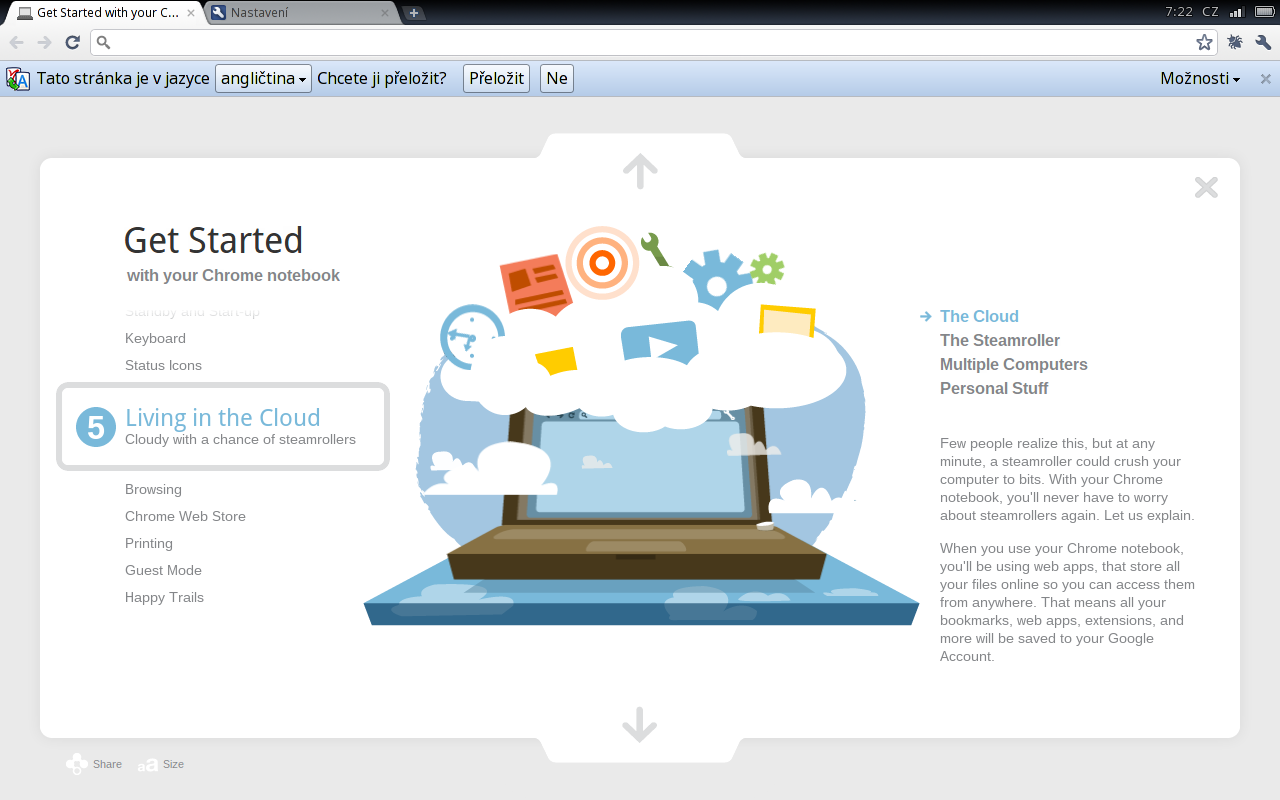1280x800 pixels.
Task: Click the browser forward arrow
Action: [44, 42]
